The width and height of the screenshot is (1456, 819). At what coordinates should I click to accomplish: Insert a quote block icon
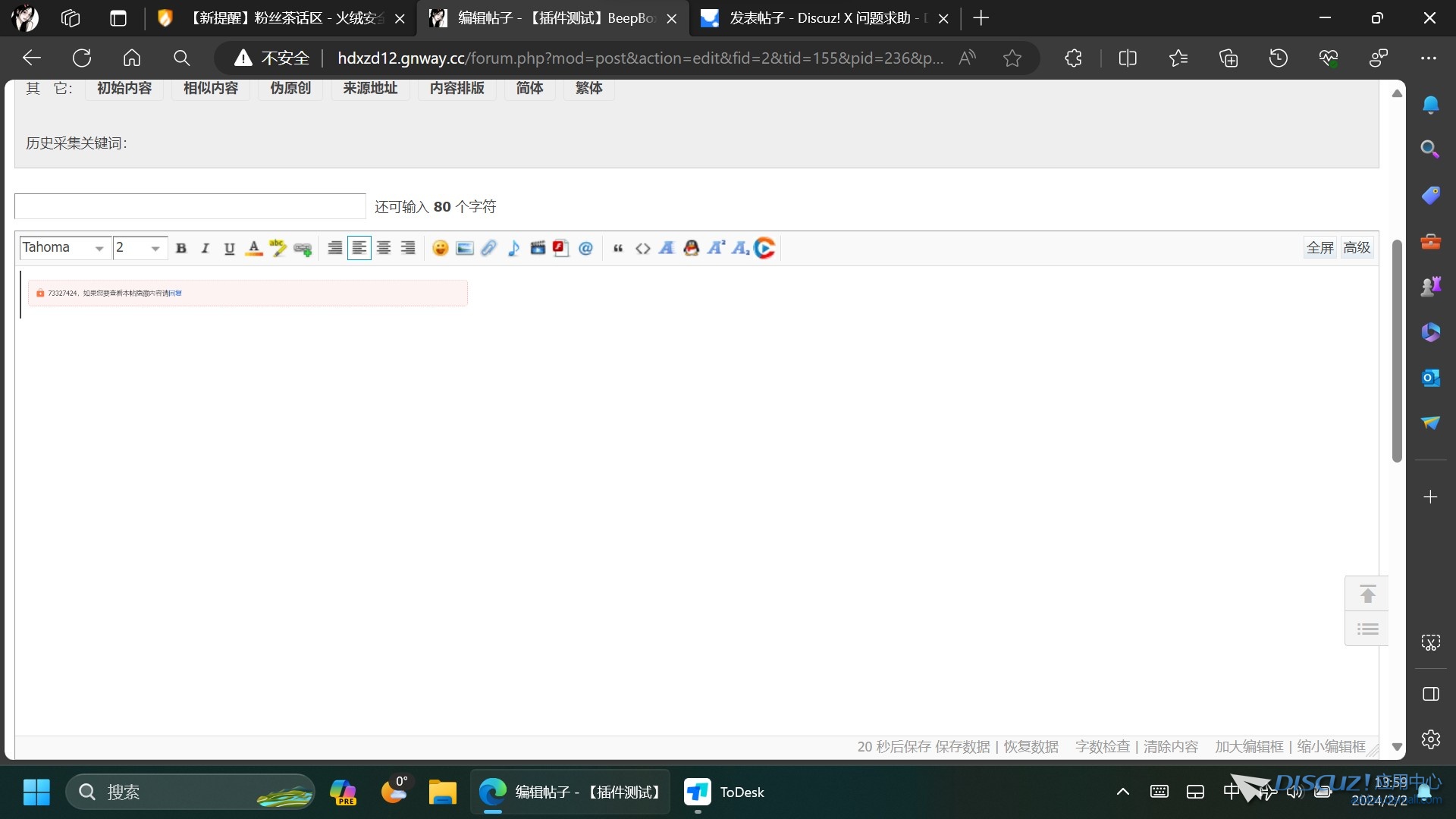[x=618, y=248]
